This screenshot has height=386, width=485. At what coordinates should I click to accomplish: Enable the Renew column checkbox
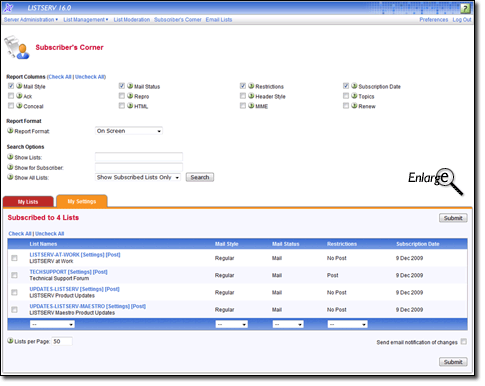346,106
